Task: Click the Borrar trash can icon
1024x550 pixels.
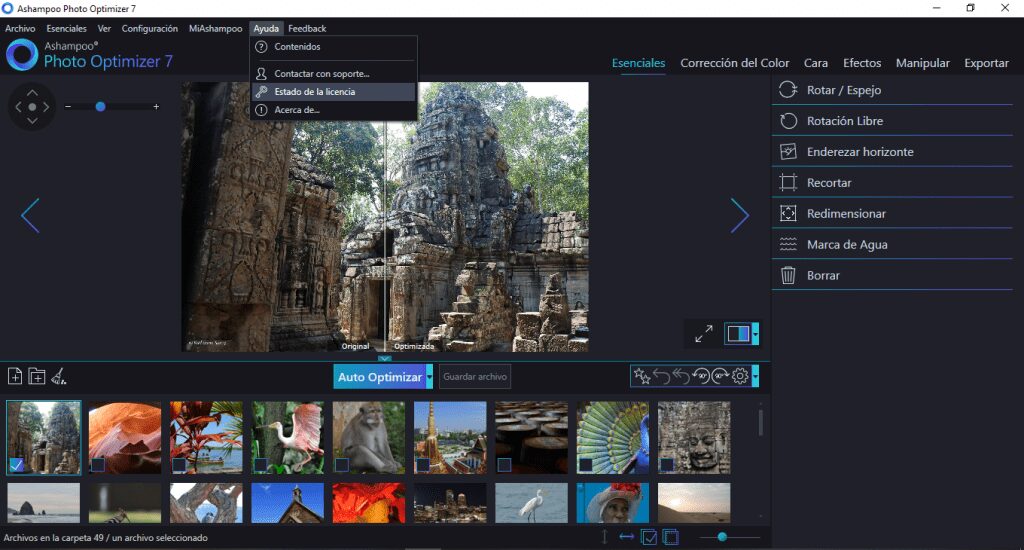Action: [x=788, y=275]
